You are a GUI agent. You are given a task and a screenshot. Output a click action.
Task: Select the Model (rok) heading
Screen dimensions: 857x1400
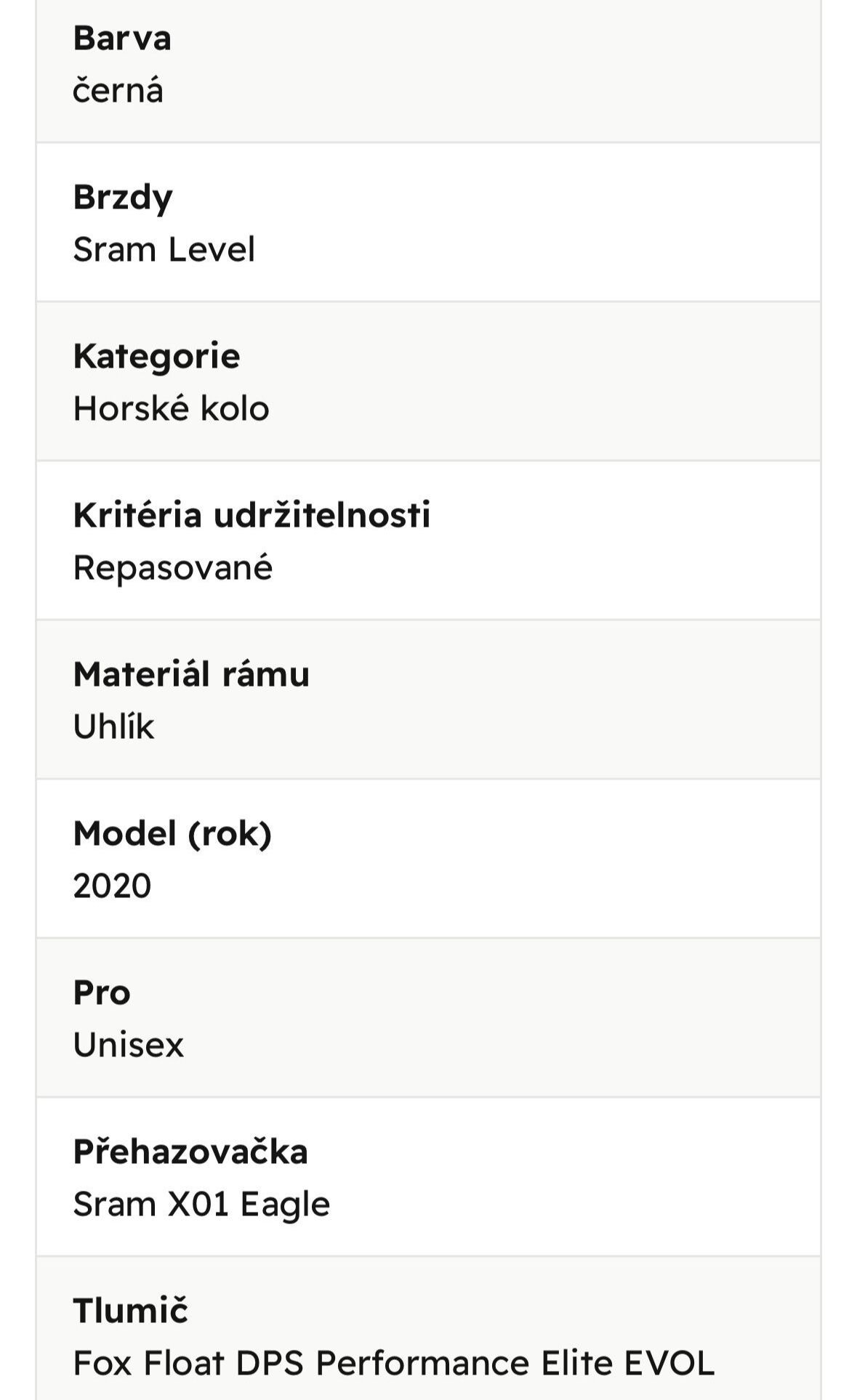[172, 834]
